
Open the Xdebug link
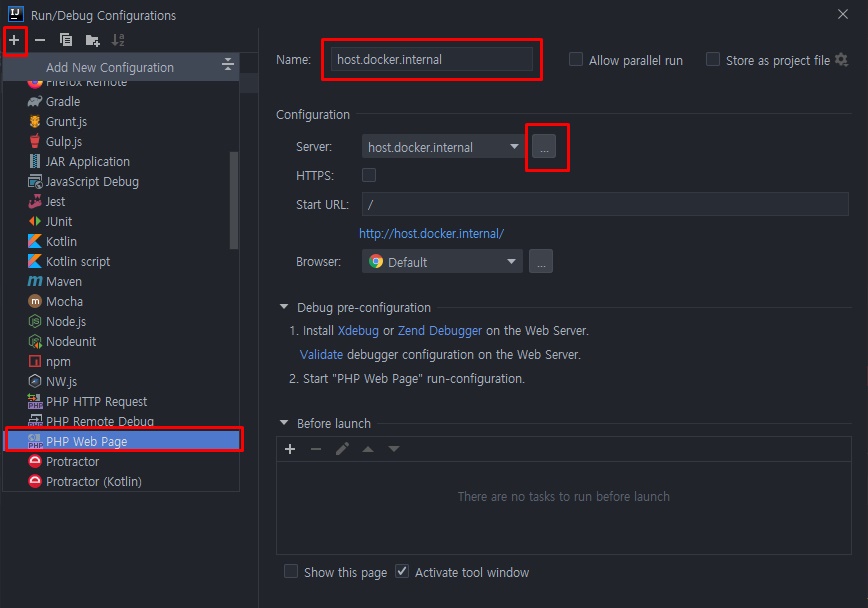[358, 331]
